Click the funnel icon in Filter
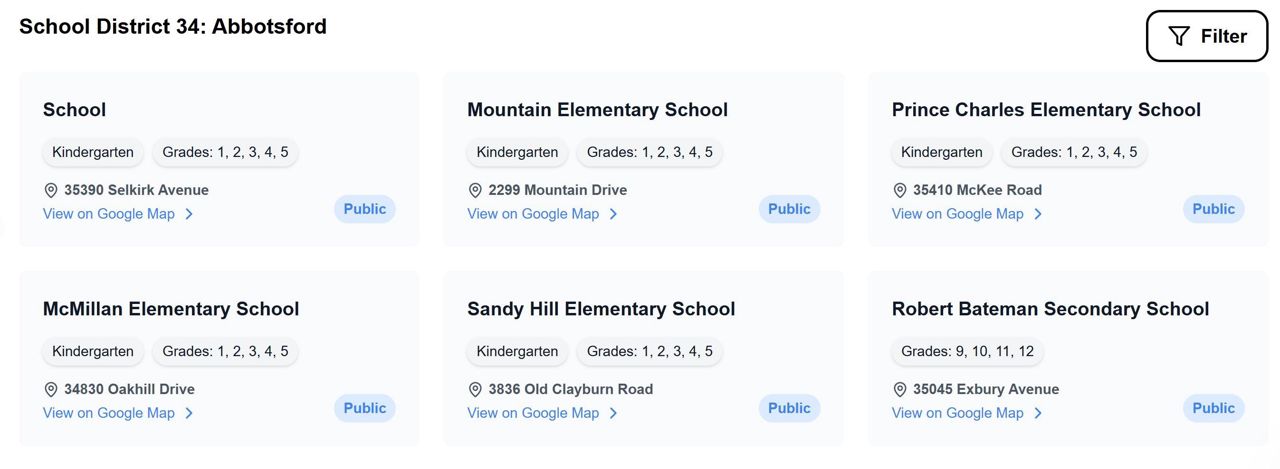This screenshot has height=469, width=1280. click(x=1179, y=36)
